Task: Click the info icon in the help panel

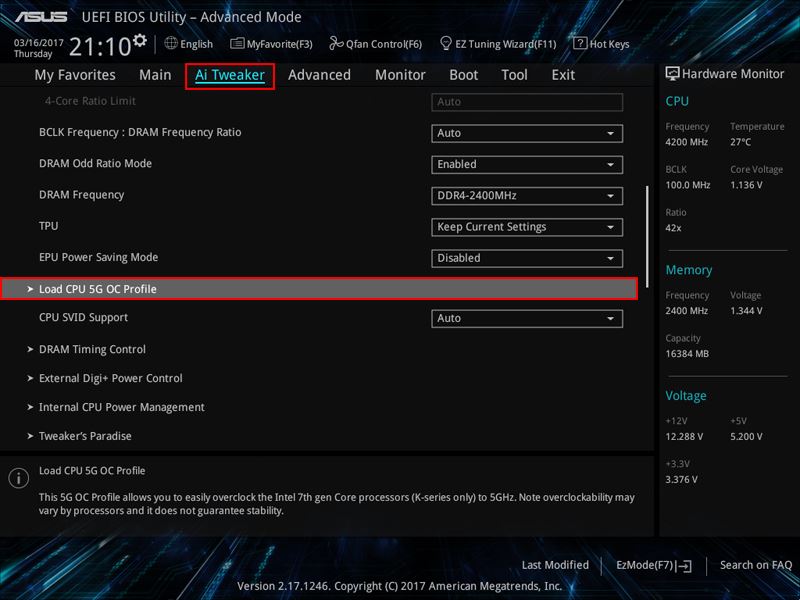Action: click(x=18, y=478)
